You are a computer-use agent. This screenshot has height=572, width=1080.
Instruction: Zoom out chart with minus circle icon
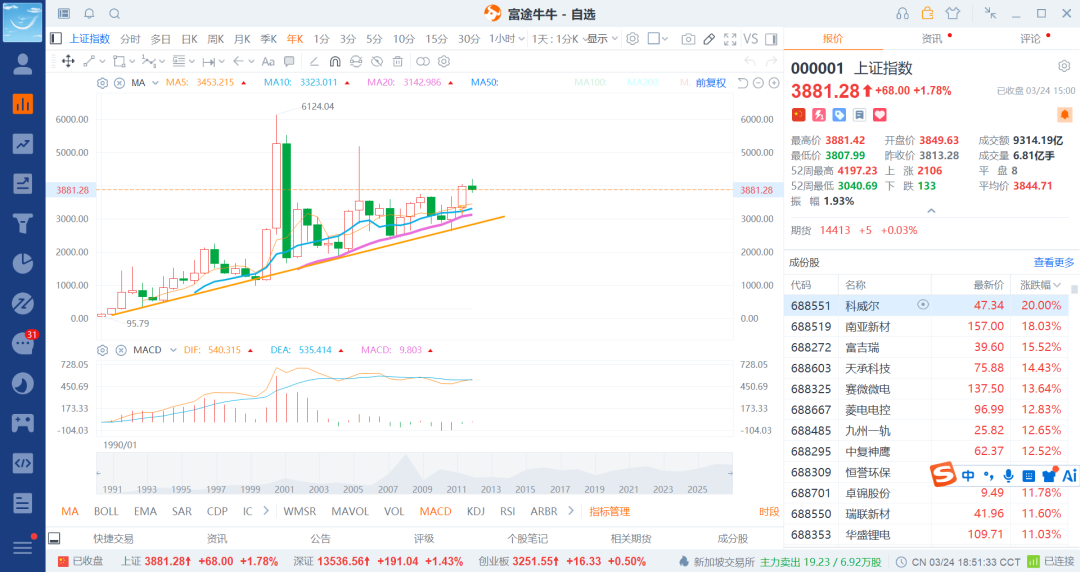tap(758, 83)
